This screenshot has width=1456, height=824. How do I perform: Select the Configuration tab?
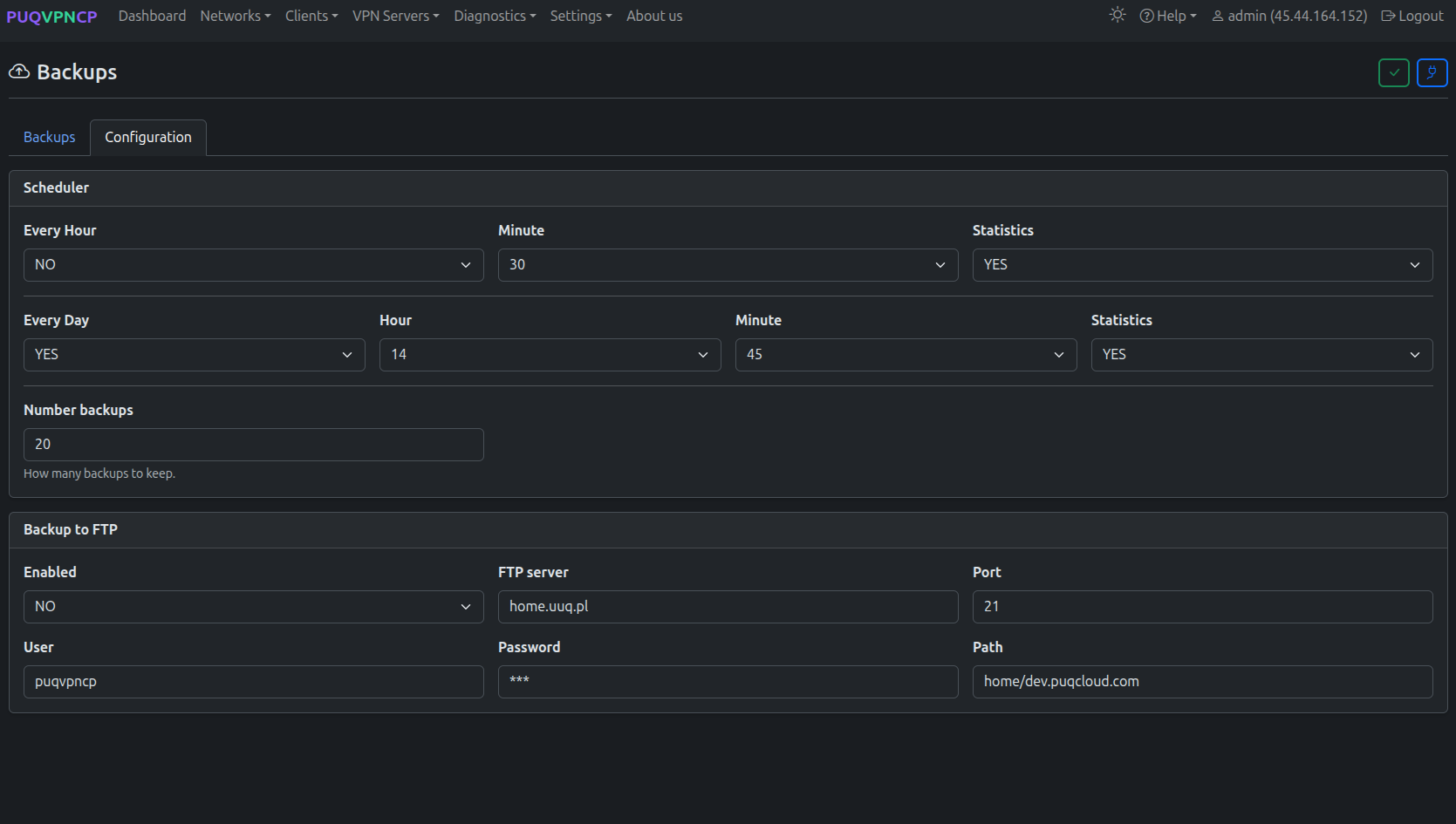click(x=148, y=137)
